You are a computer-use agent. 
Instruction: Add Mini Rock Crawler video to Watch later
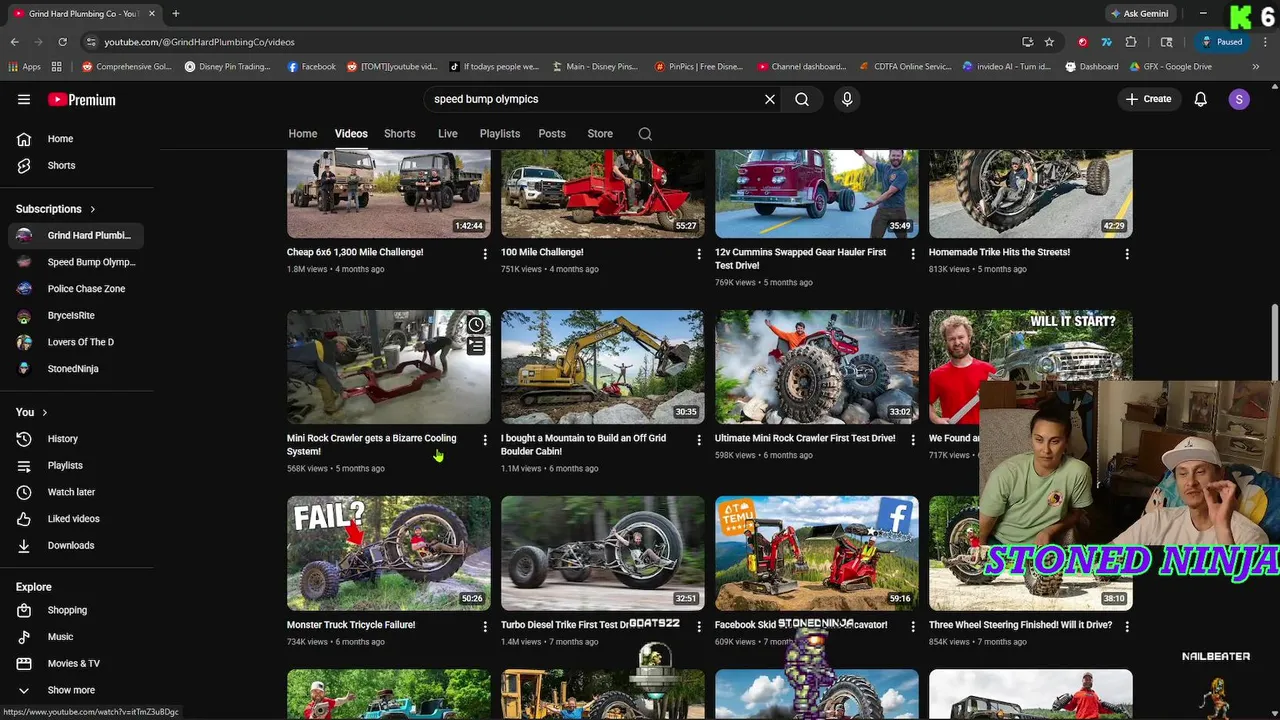[476, 324]
